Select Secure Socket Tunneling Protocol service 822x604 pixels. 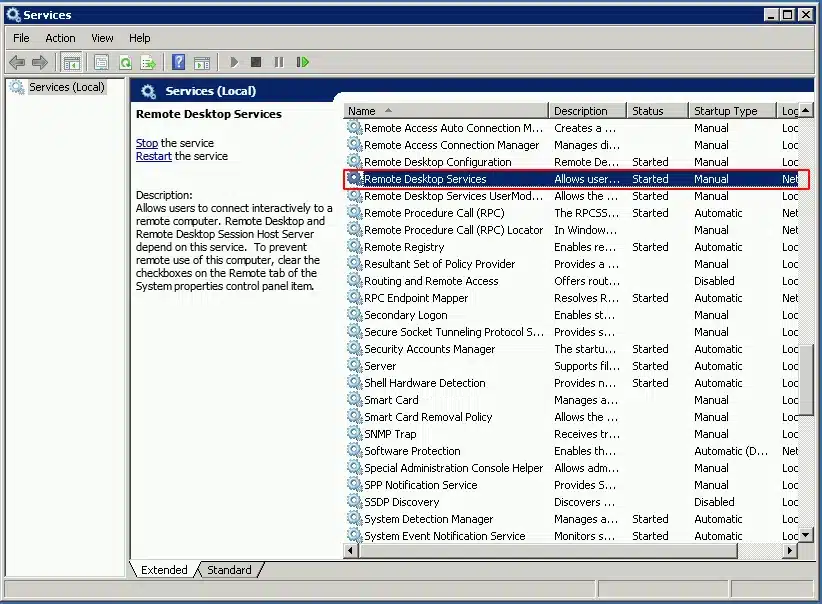coord(572,332)
